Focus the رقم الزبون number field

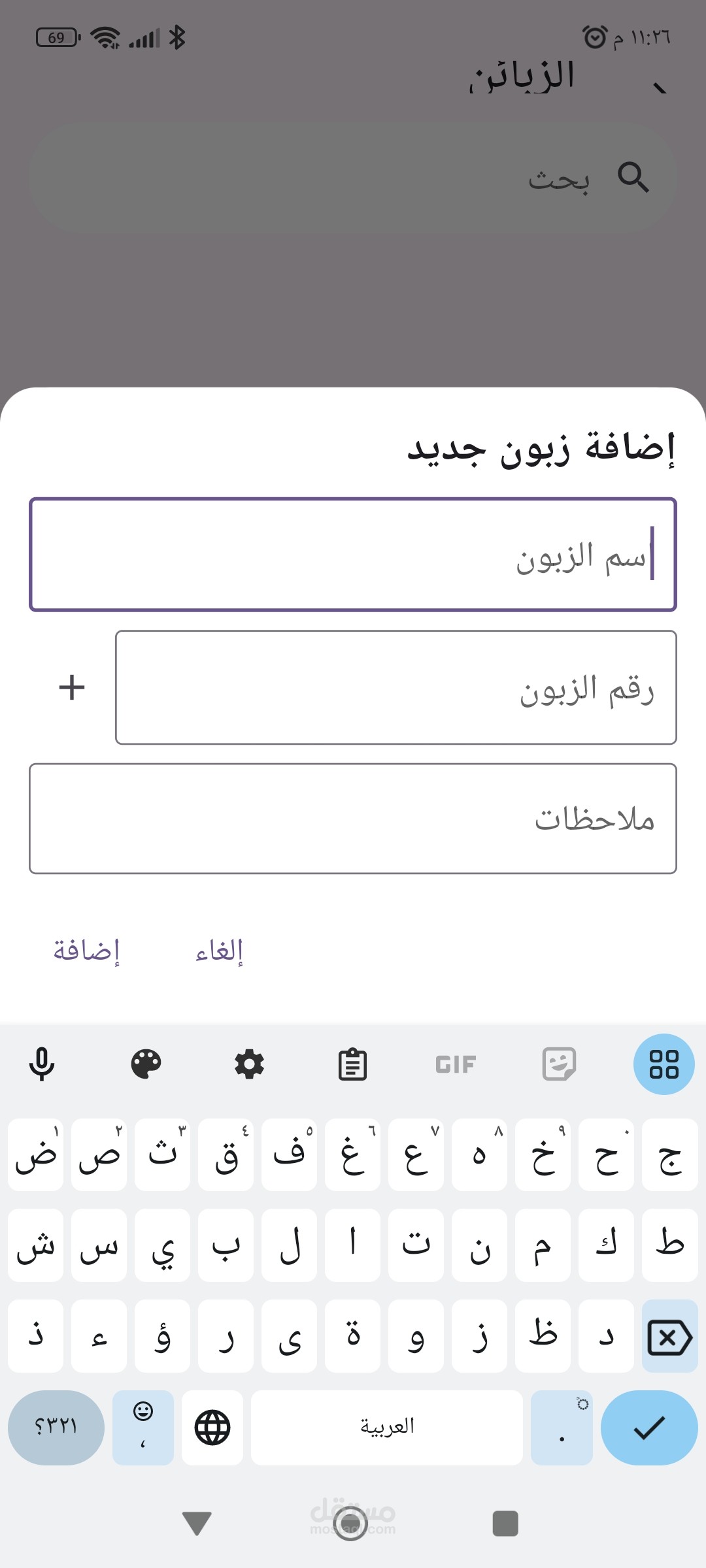(395, 687)
